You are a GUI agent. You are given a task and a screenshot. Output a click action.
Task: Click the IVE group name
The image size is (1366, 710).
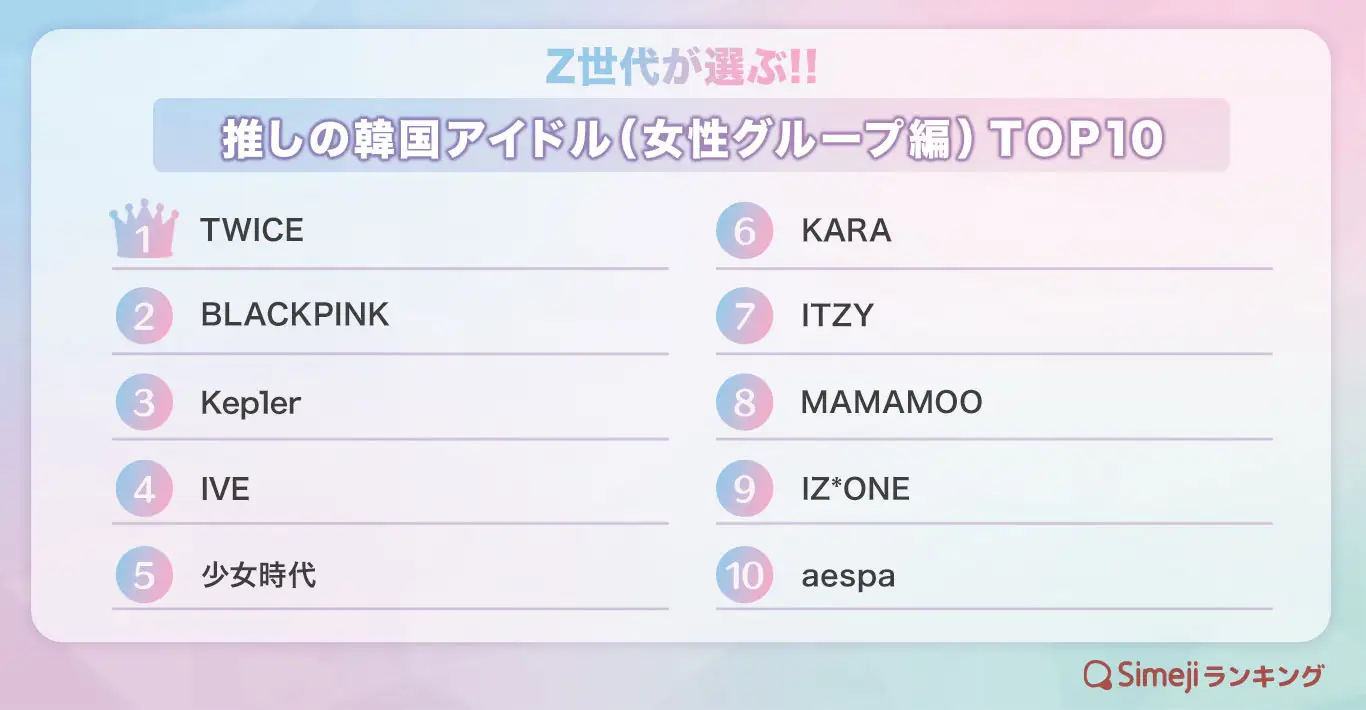coord(225,490)
